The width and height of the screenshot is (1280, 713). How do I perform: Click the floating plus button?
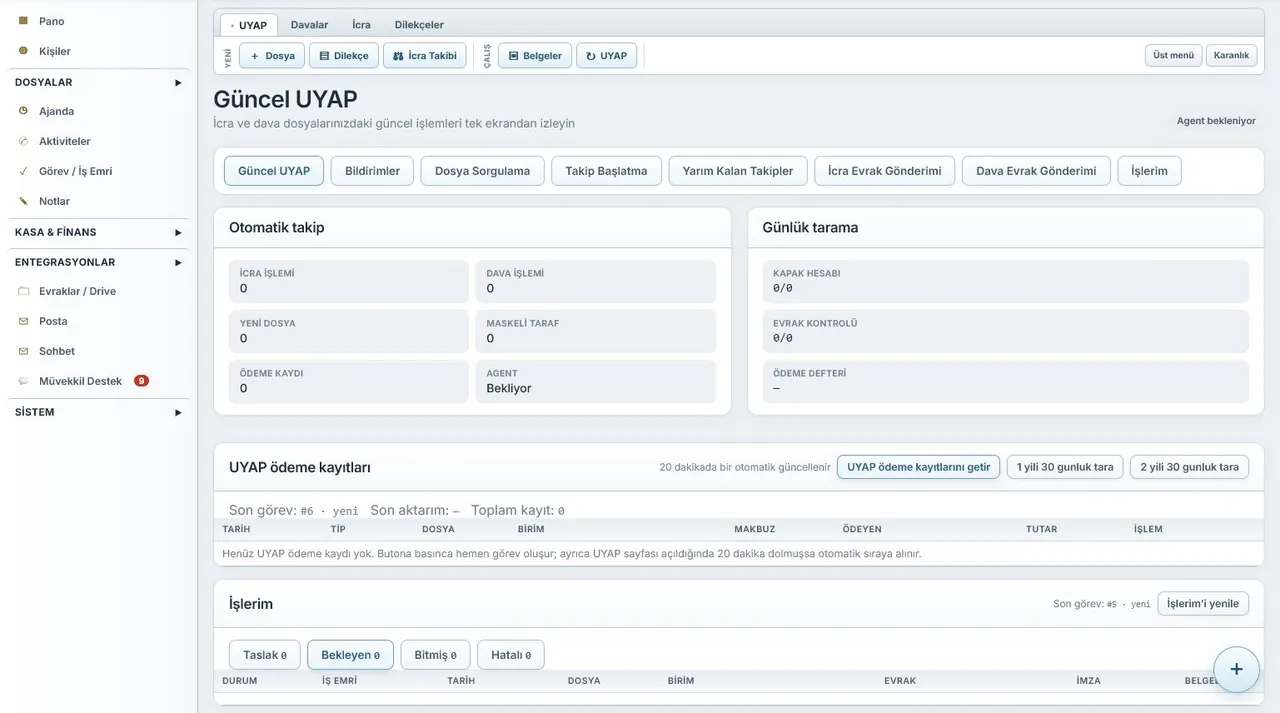(x=1236, y=669)
